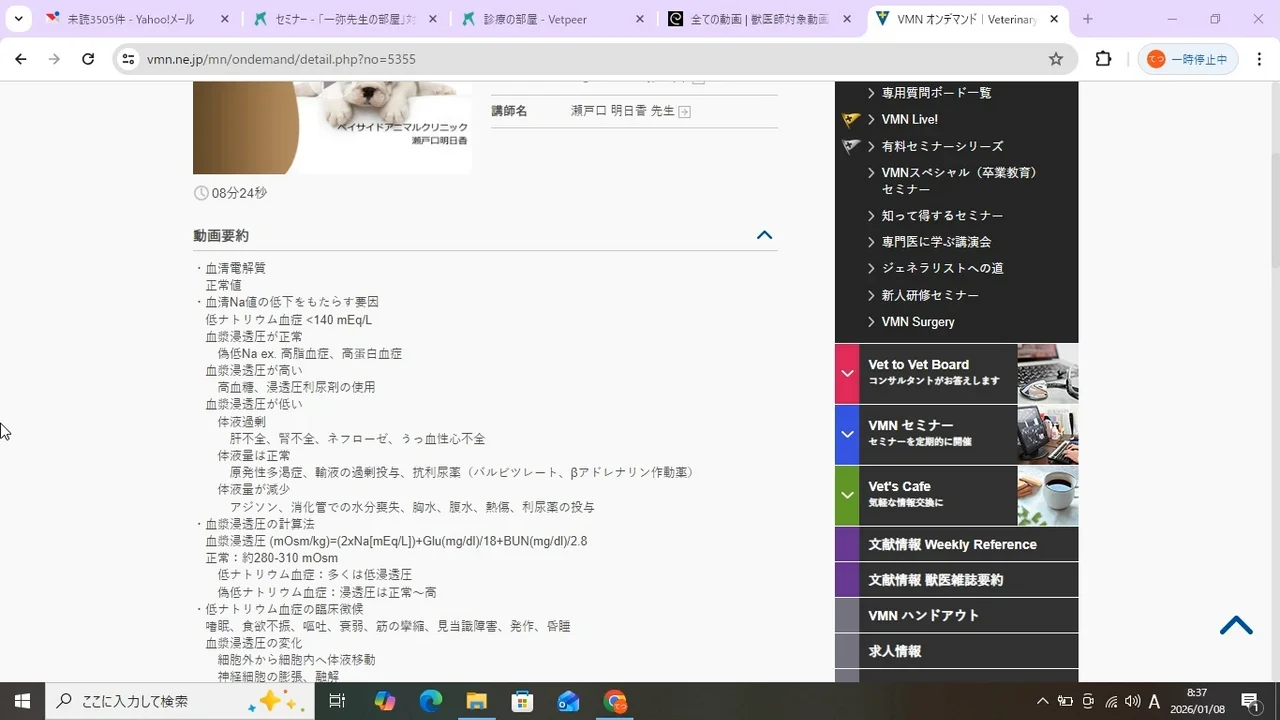
Task: Switch to the Yahoo!メール tab
Action: coord(130,19)
